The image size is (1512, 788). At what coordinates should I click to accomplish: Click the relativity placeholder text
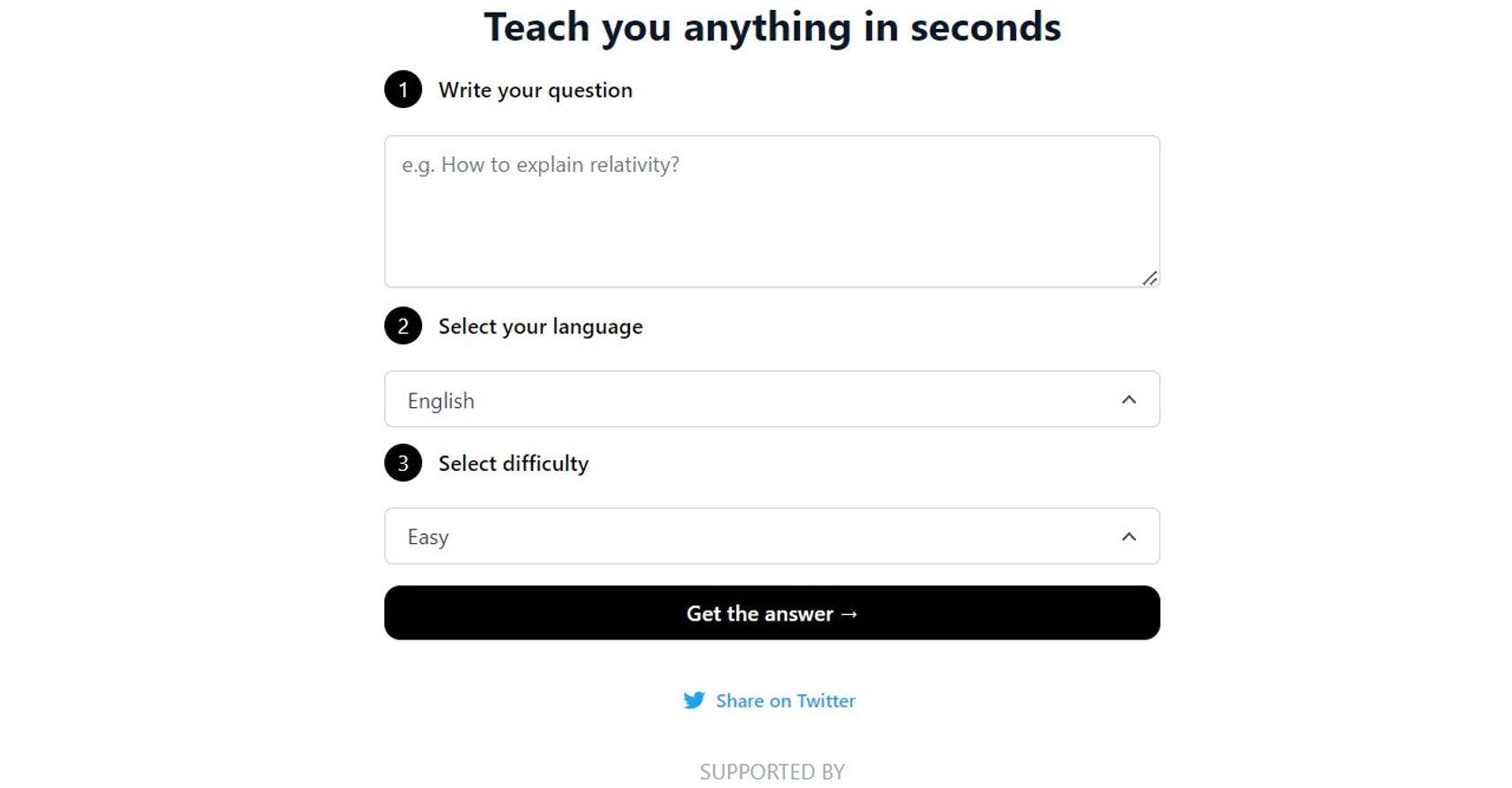coord(540,165)
